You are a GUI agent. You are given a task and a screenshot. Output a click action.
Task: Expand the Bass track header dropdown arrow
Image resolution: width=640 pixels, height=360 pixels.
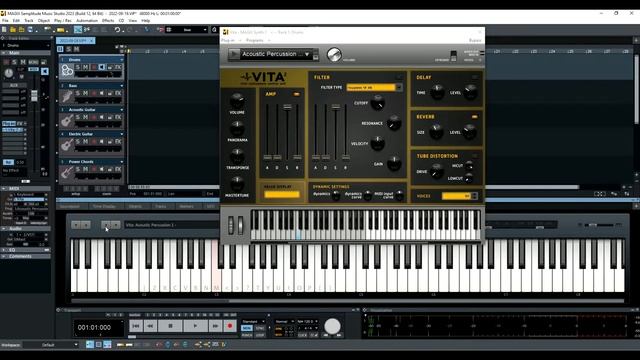(122, 86)
